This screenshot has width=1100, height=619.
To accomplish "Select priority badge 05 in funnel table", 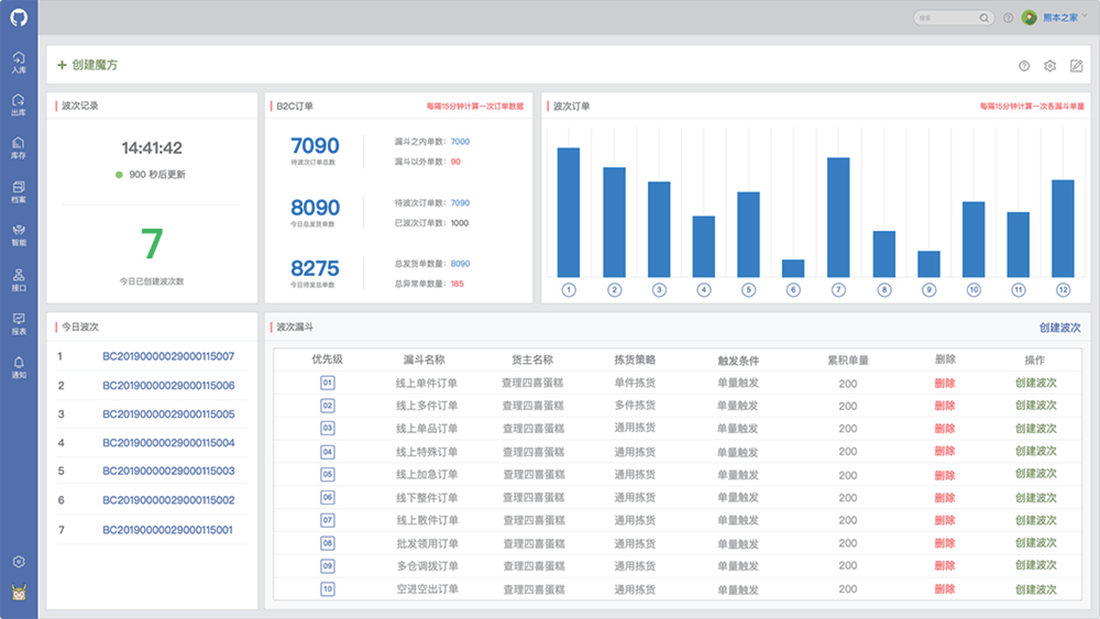I will coord(328,474).
